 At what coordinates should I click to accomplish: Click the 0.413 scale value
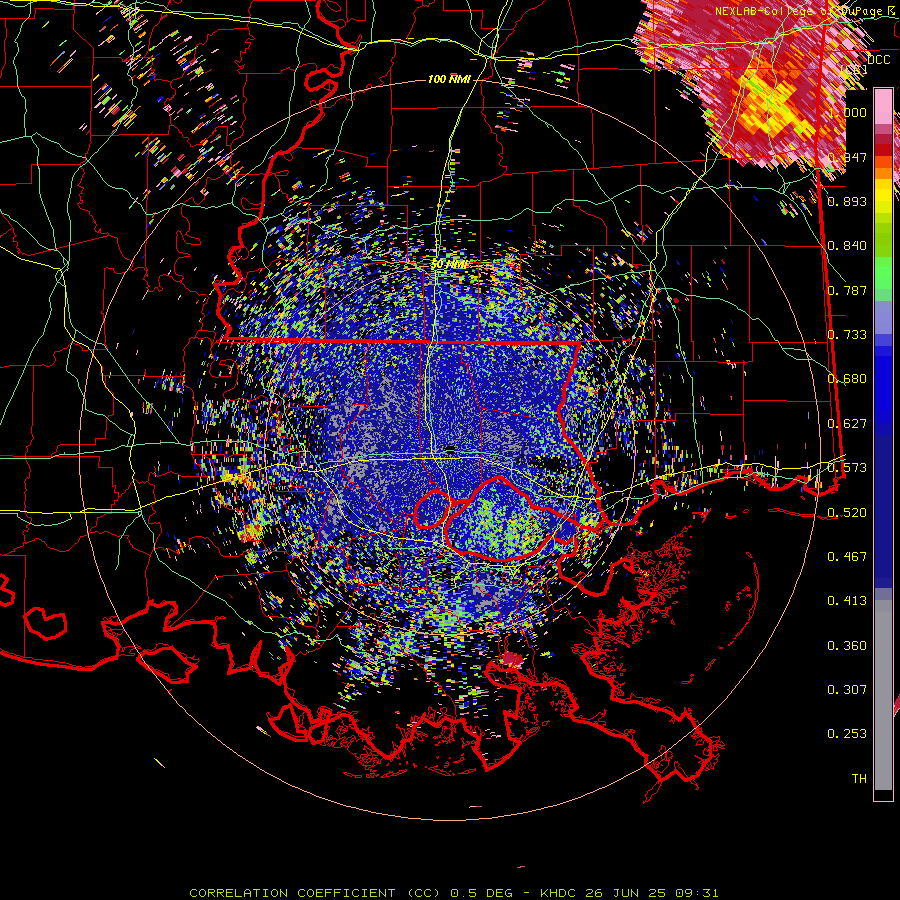(847, 601)
